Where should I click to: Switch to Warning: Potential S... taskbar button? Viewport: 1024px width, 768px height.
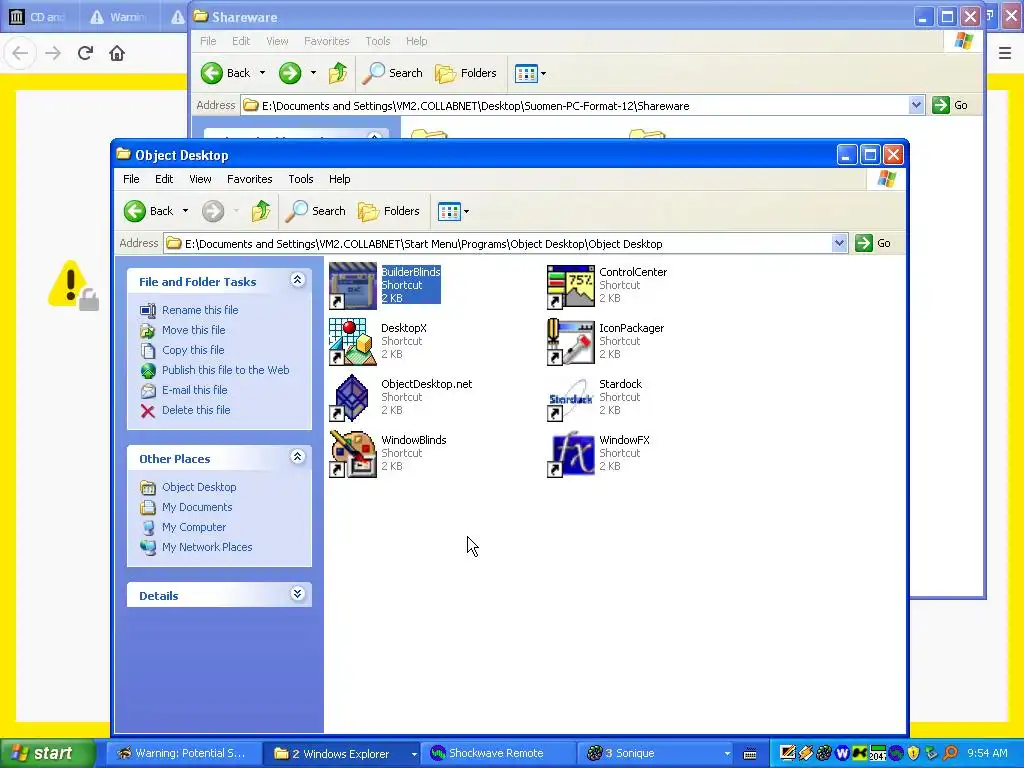coord(183,754)
